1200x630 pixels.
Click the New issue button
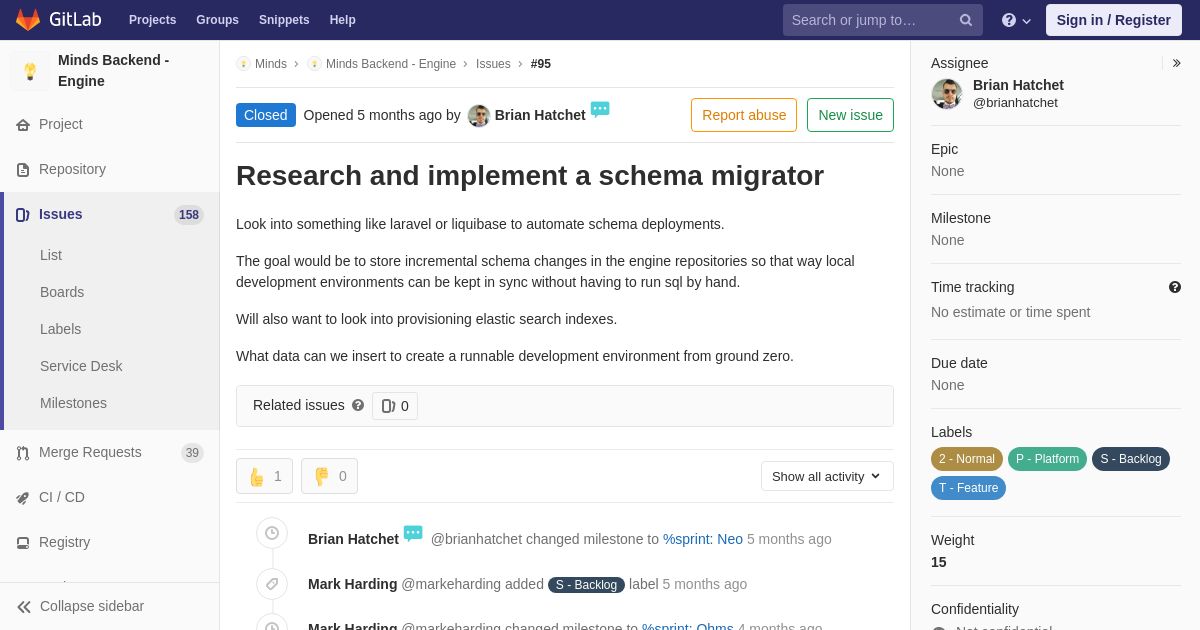[850, 115]
